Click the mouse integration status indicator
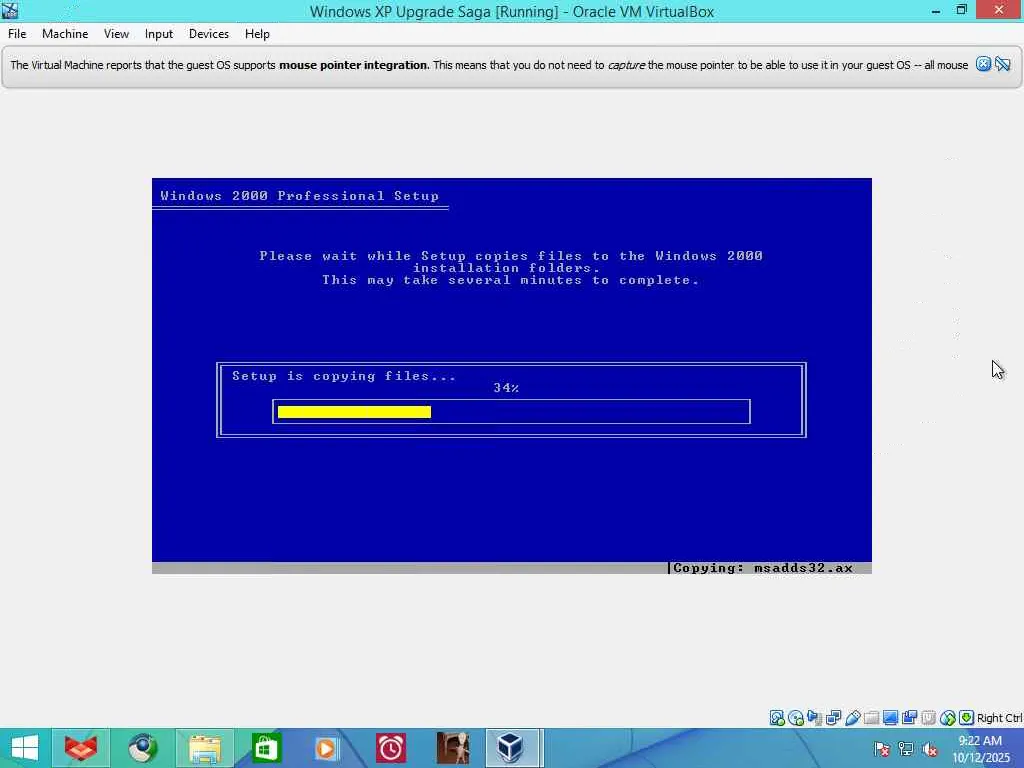The width and height of the screenshot is (1024, 768). pyautogui.click(x=948, y=718)
